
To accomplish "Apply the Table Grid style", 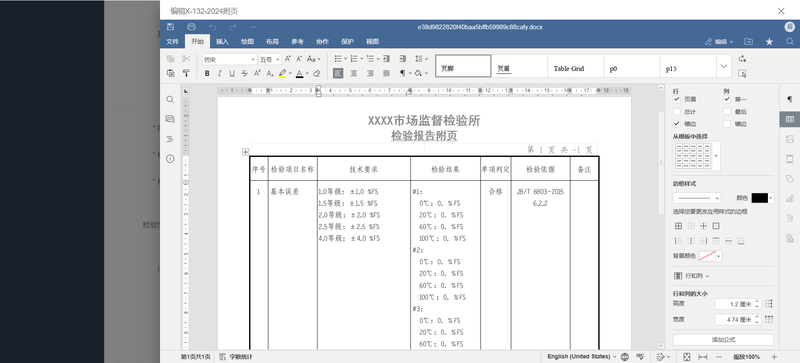I will pos(576,66).
